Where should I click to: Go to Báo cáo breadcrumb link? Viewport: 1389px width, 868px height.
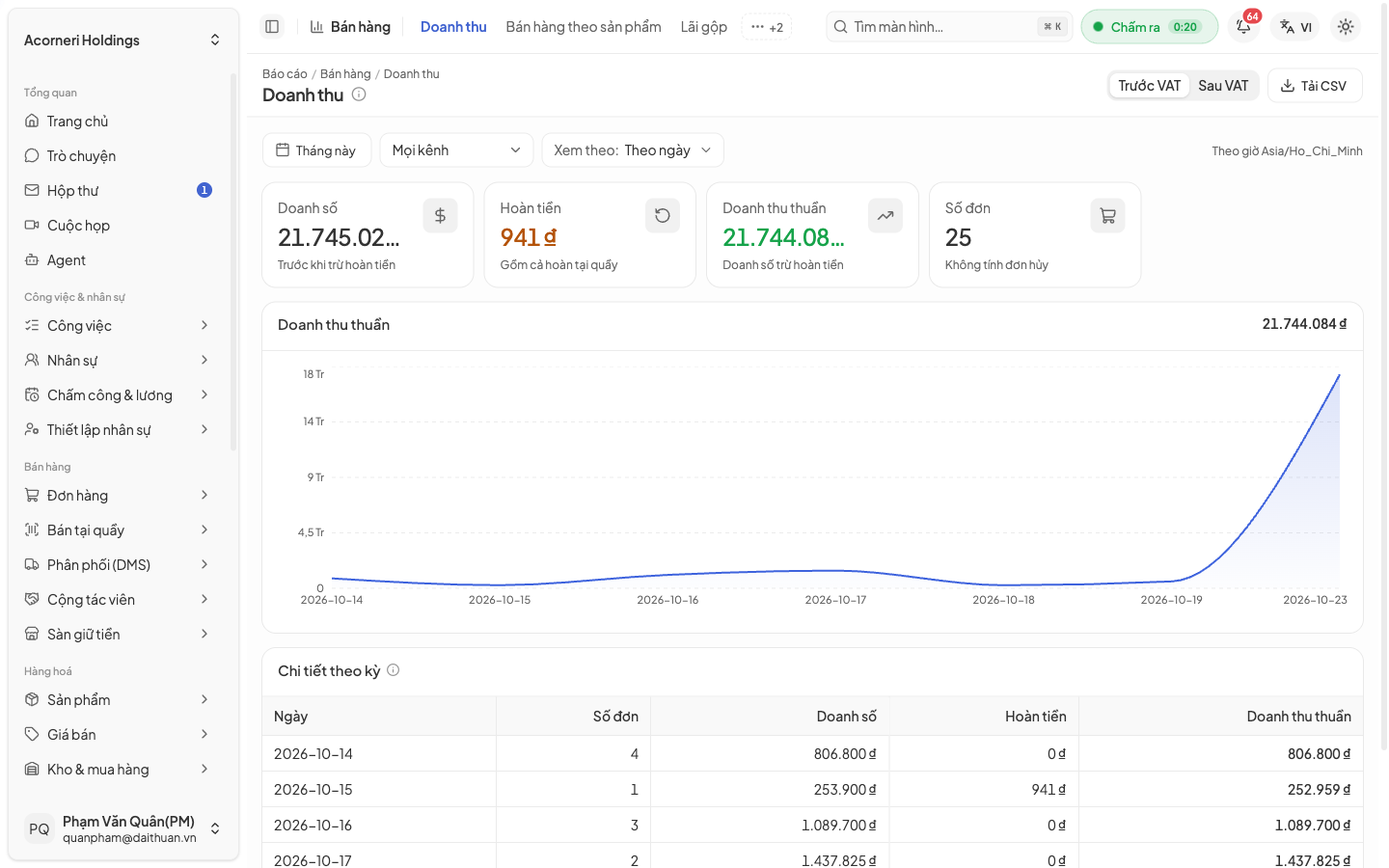(285, 74)
